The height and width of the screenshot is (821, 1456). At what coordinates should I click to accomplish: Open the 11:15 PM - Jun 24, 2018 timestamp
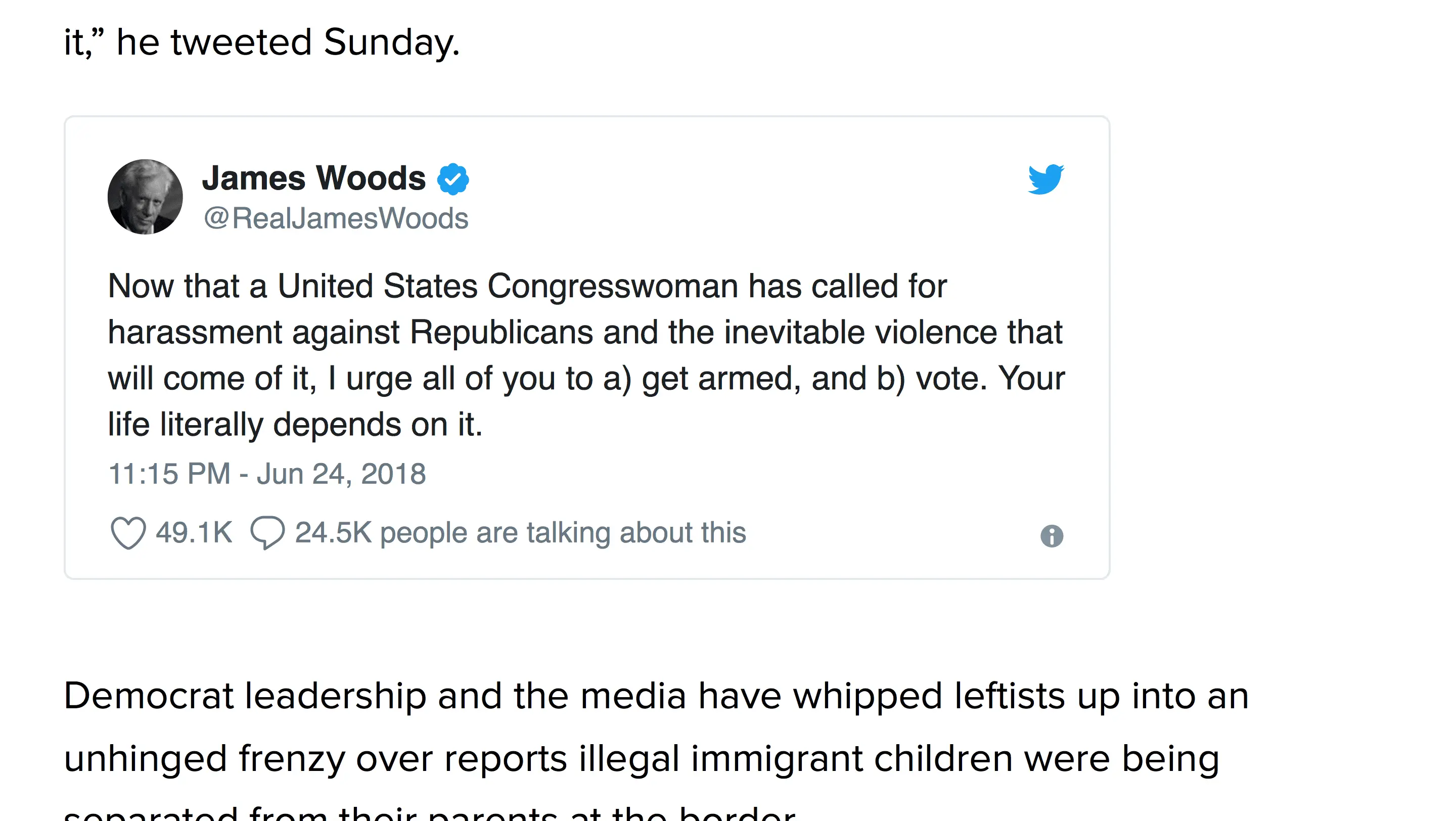267,474
